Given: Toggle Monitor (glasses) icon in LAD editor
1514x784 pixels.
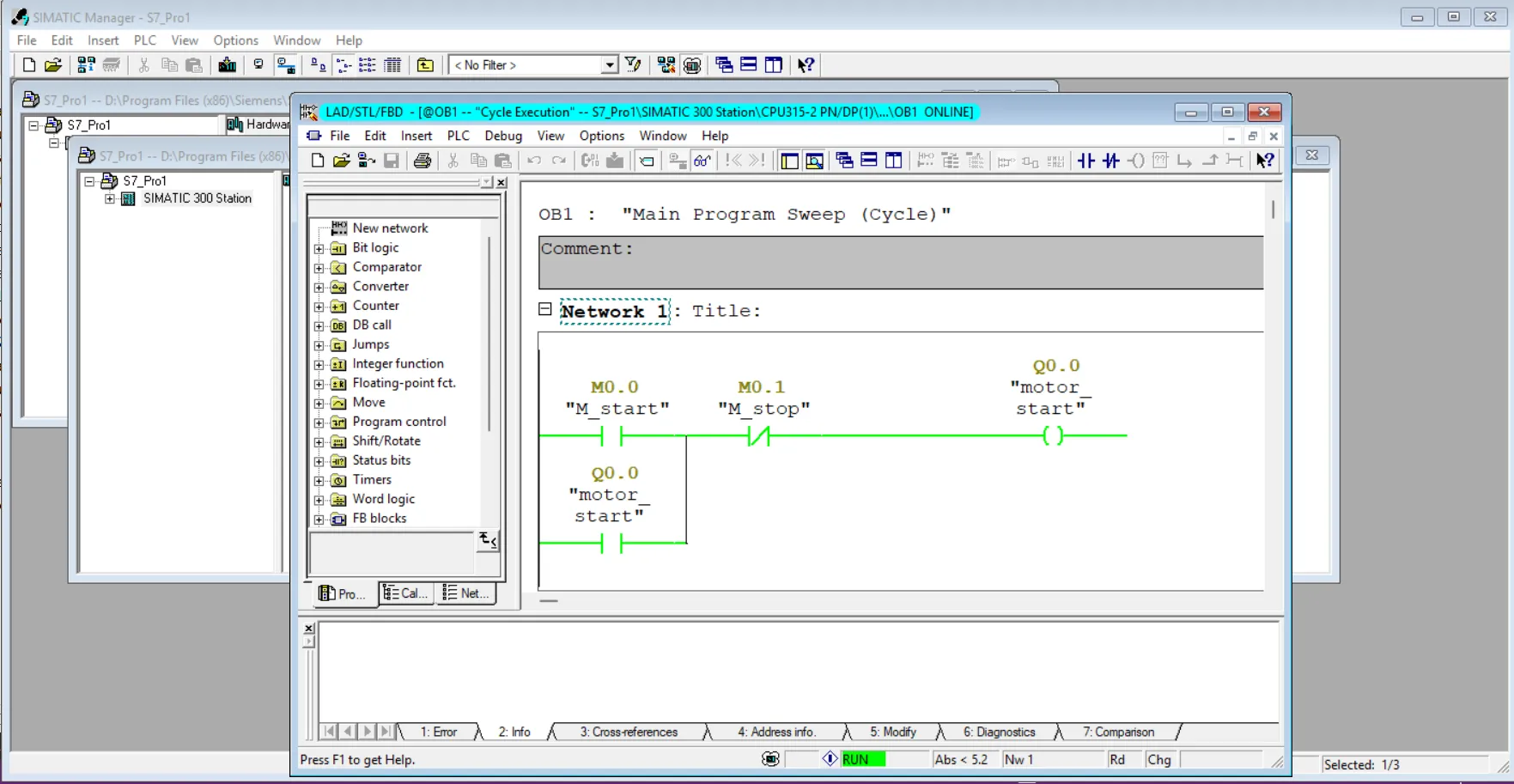Looking at the screenshot, I should (x=702, y=161).
